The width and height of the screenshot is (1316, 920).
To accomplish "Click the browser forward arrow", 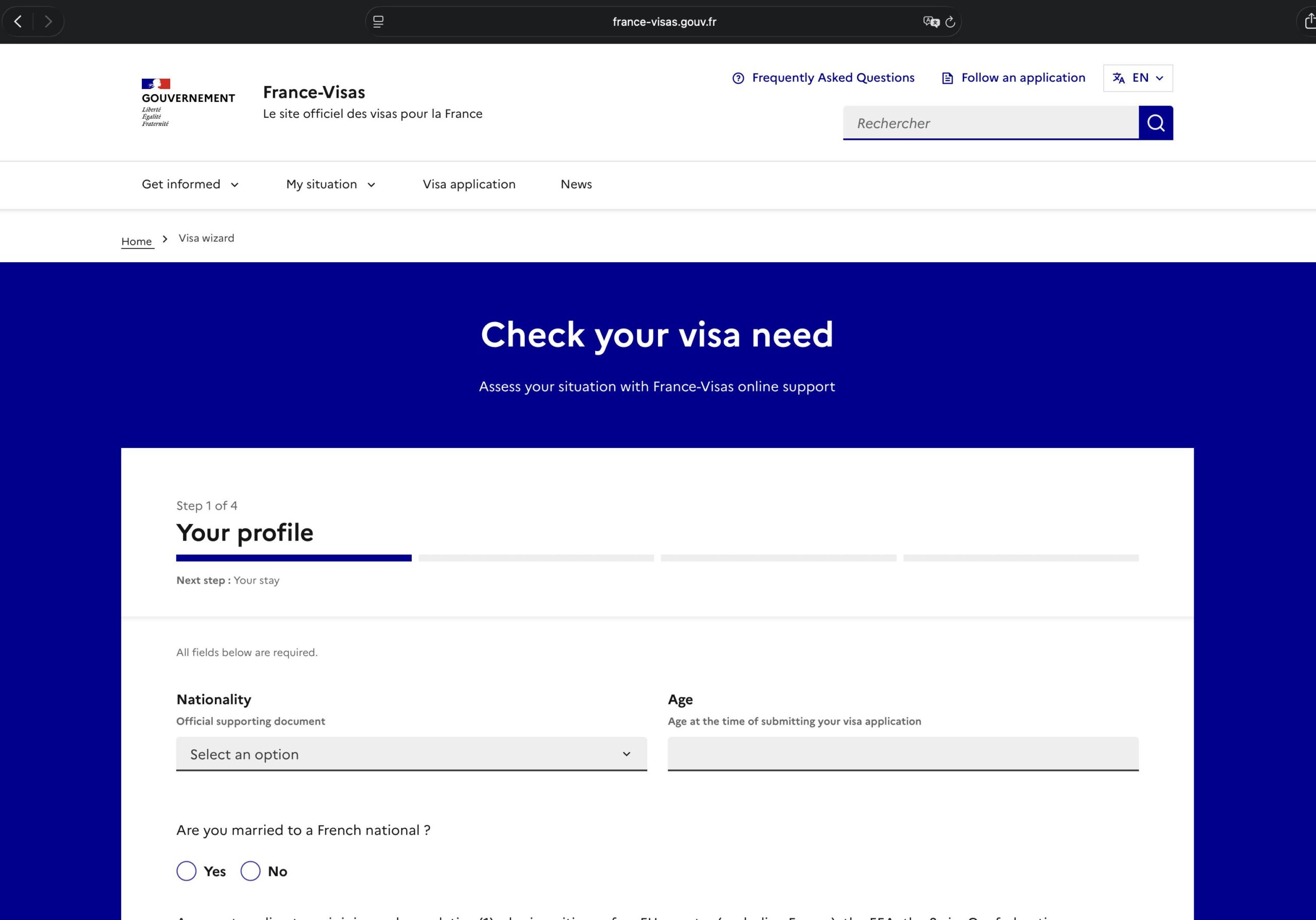I will tap(48, 22).
